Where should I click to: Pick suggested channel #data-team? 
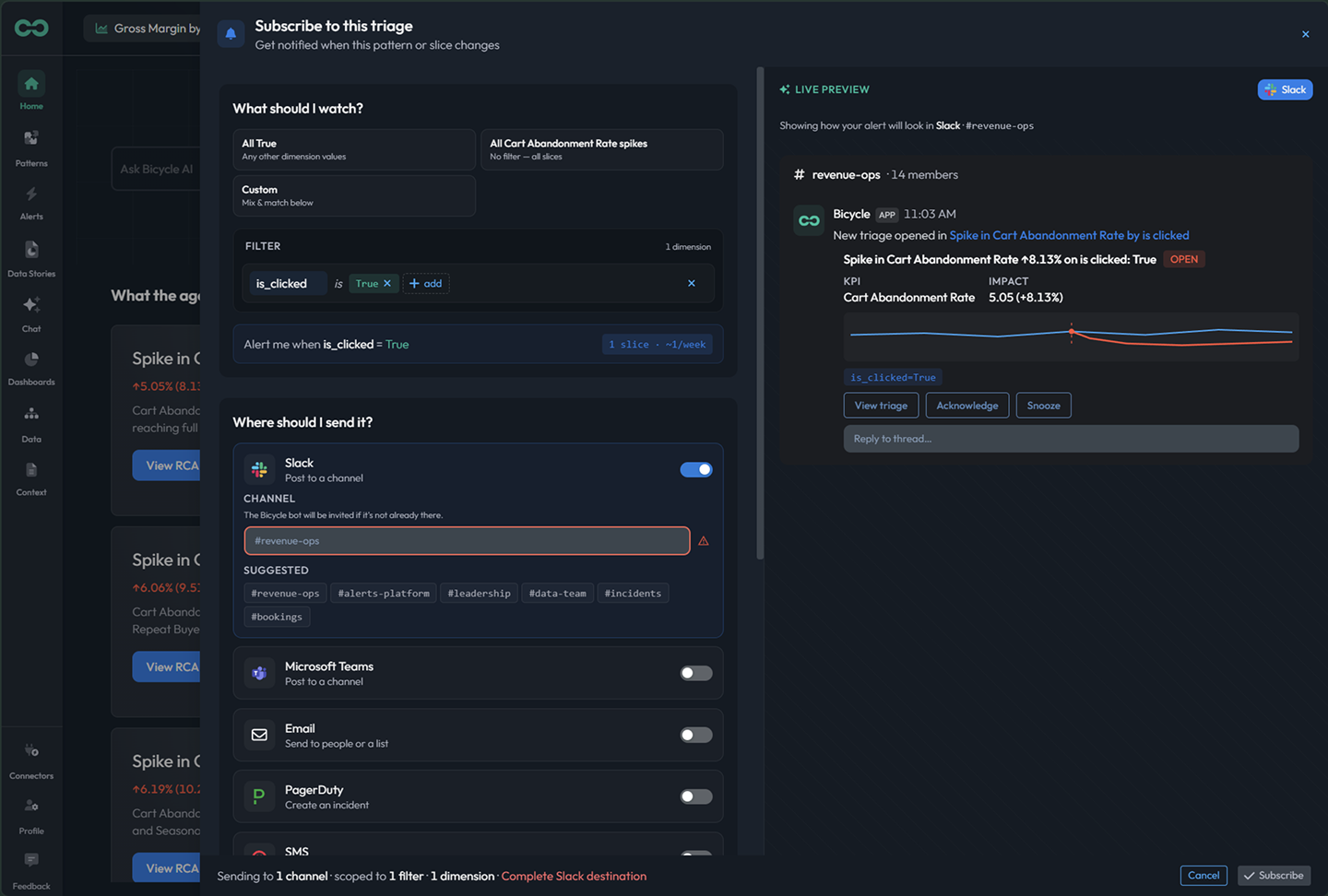[557, 594]
